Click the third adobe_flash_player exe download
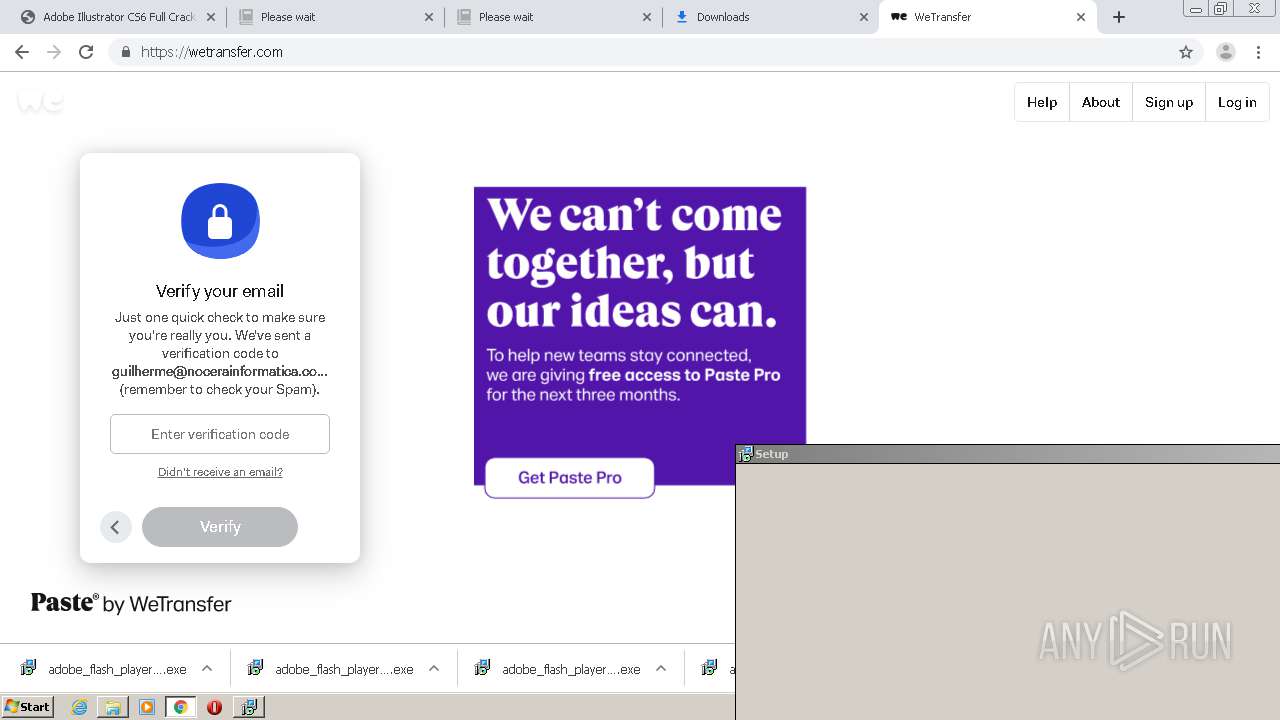 [558, 669]
